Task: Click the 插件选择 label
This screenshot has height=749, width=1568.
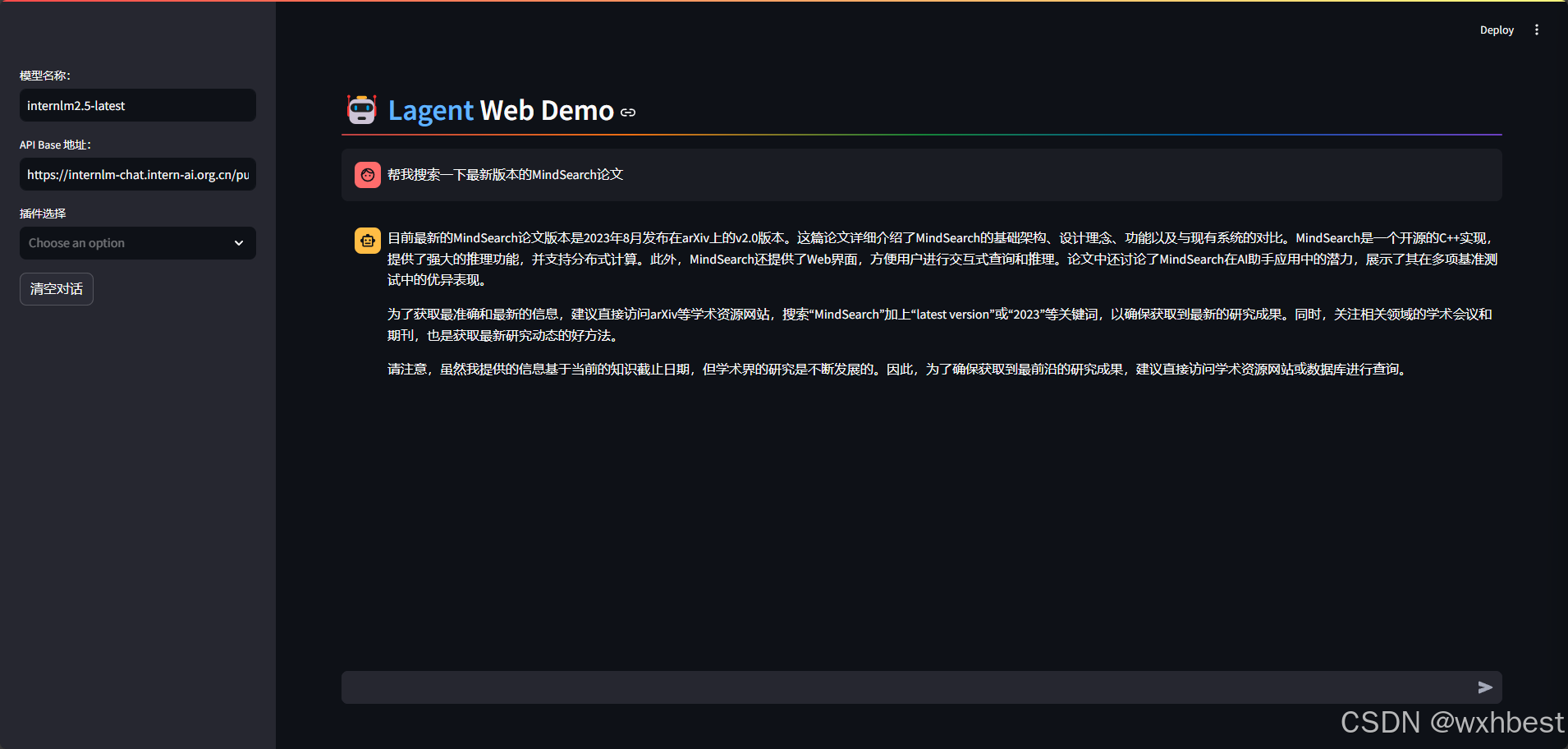Action: (x=43, y=214)
